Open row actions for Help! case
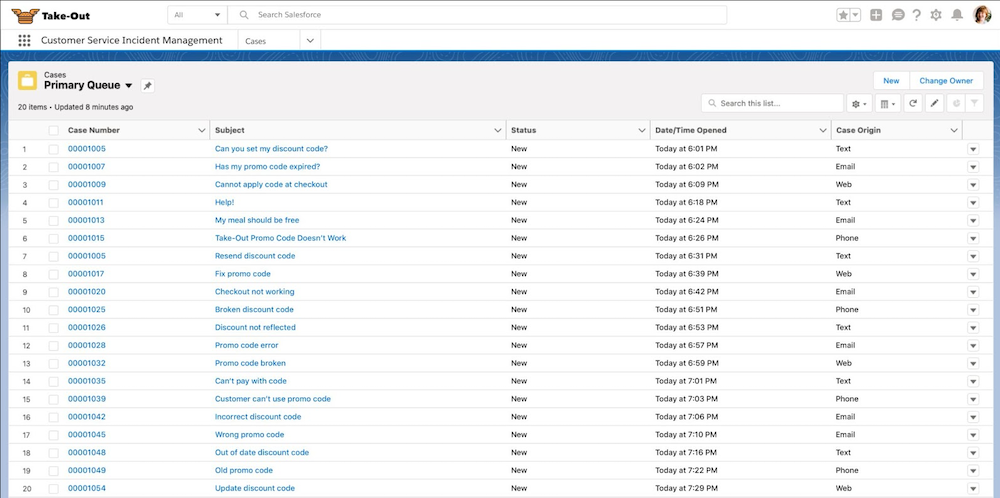Screen dimensions: 1000x498 973,202
